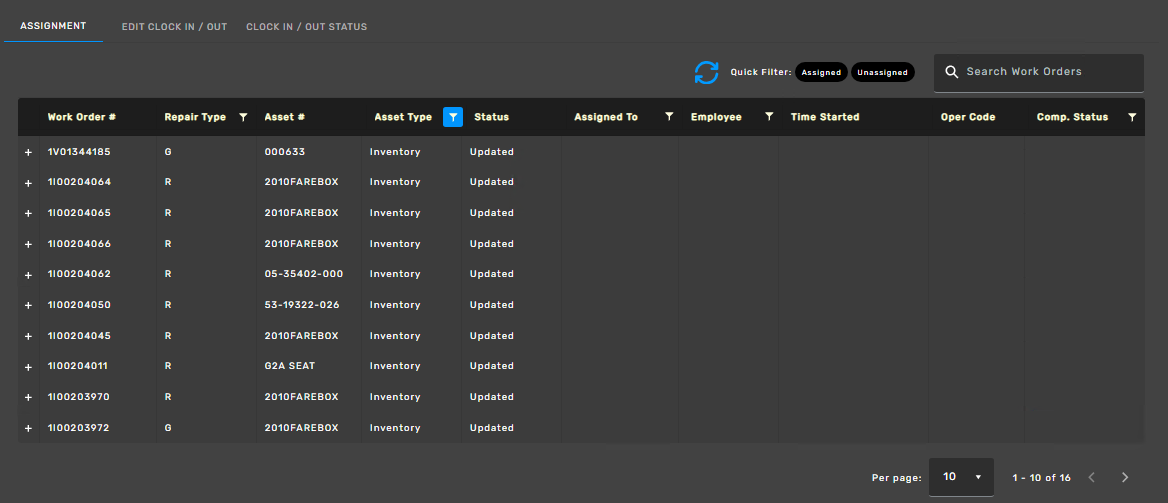This screenshot has width=1168, height=503.
Task: Click the active Asset Type filter icon
Action: (x=452, y=117)
